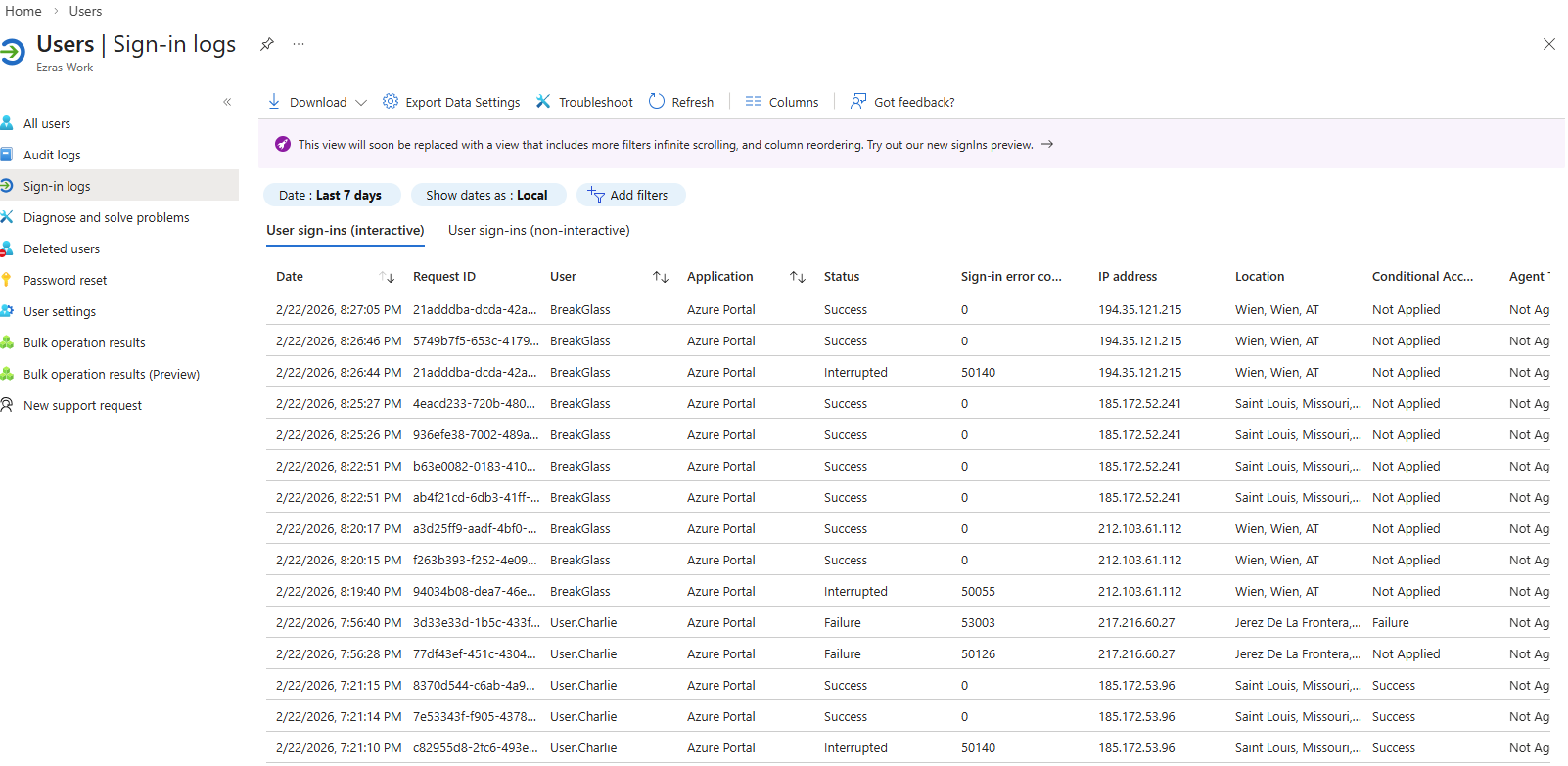Click the Request ID column header

[x=444, y=277]
